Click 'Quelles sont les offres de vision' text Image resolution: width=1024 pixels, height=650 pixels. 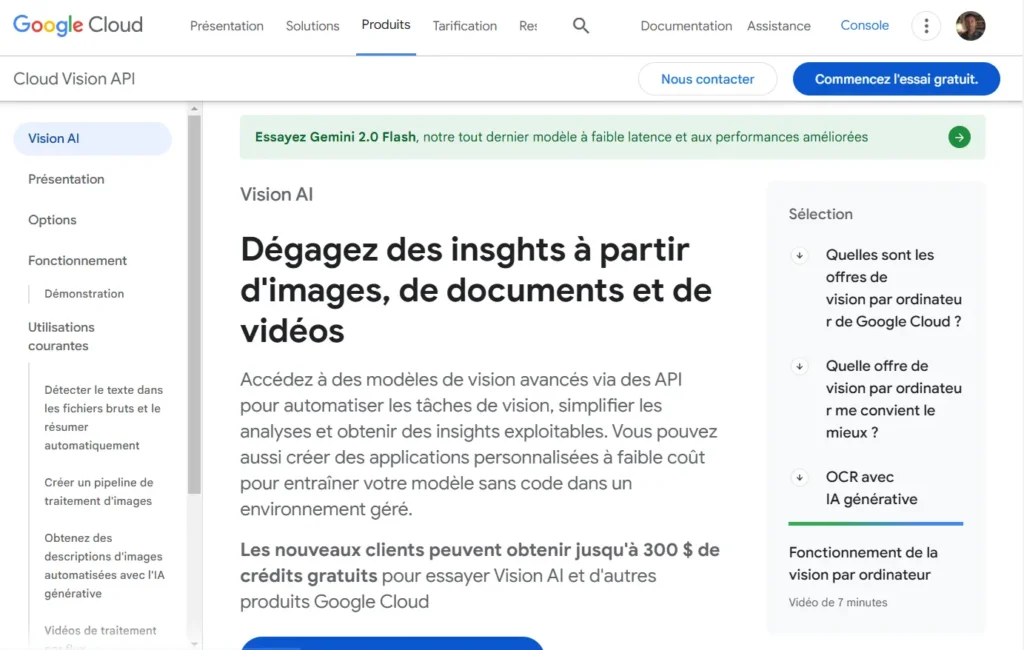point(893,288)
